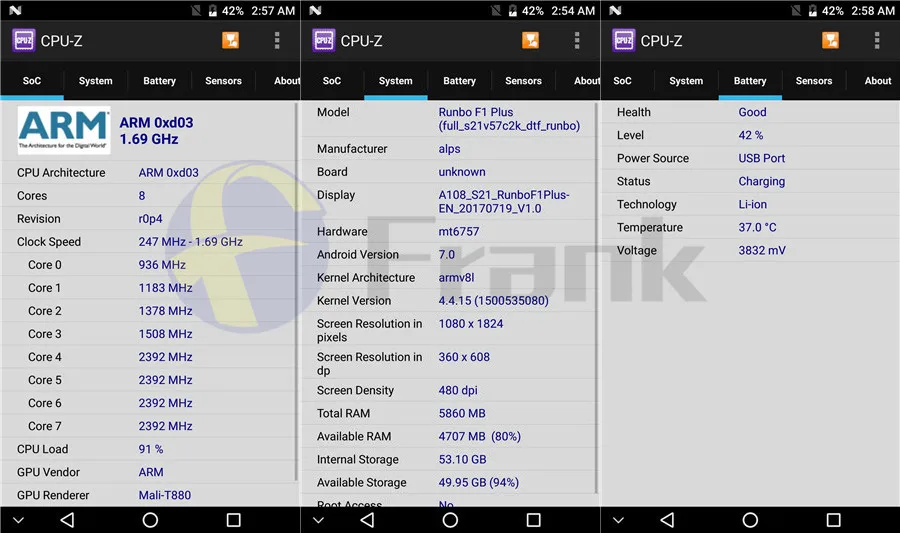Switch to the Sensors tab in the right screenshot

(814, 81)
